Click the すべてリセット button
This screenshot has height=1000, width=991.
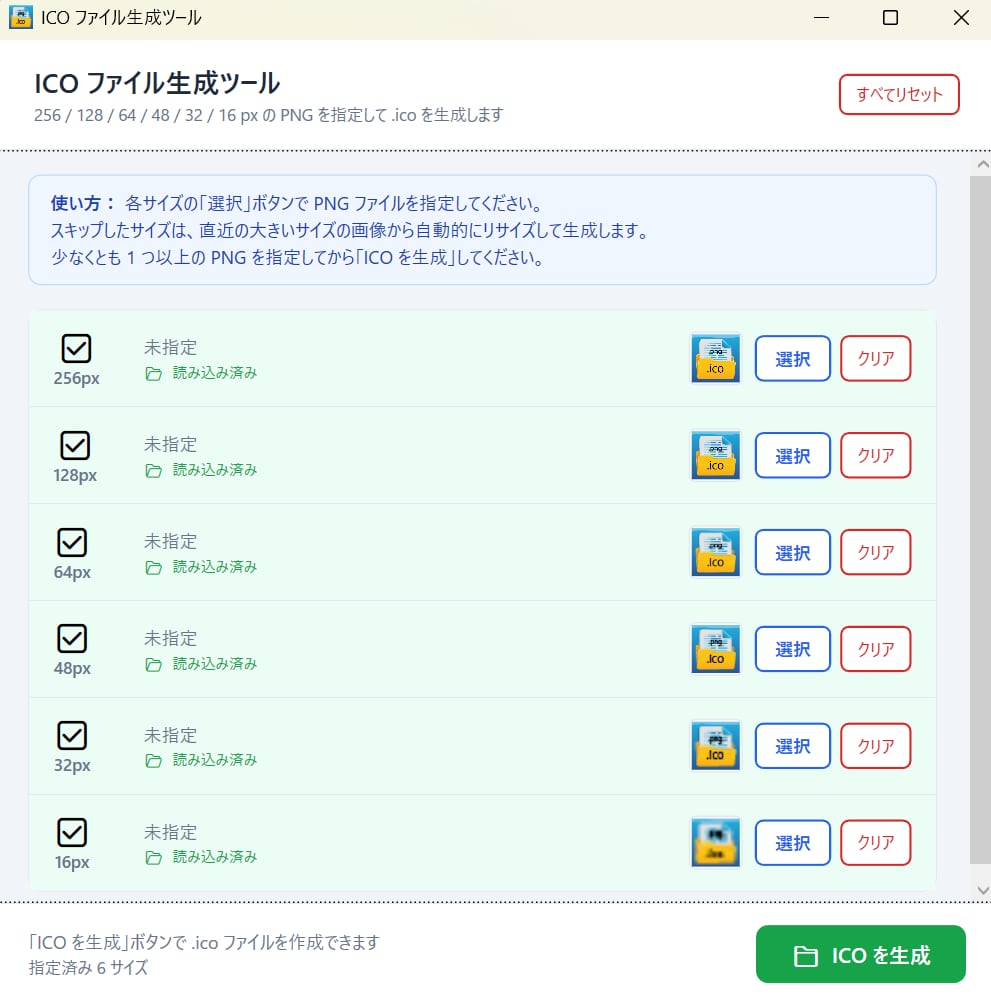coord(898,95)
